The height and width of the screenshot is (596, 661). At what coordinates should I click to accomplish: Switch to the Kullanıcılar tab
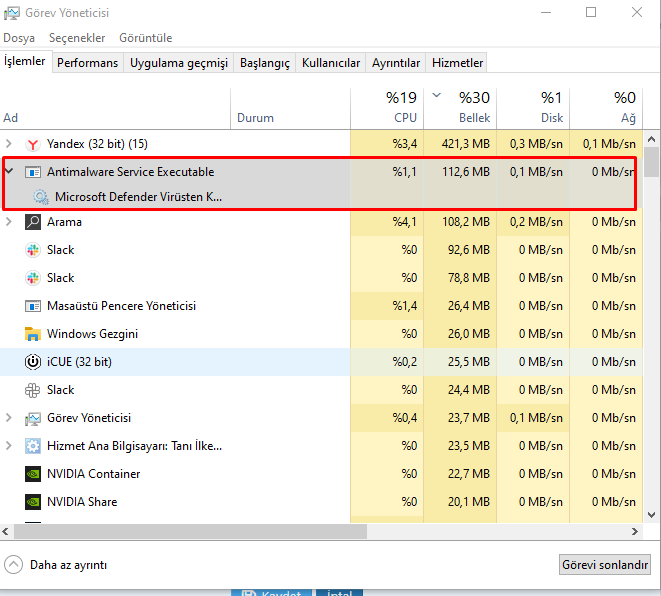(x=331, y=63)
